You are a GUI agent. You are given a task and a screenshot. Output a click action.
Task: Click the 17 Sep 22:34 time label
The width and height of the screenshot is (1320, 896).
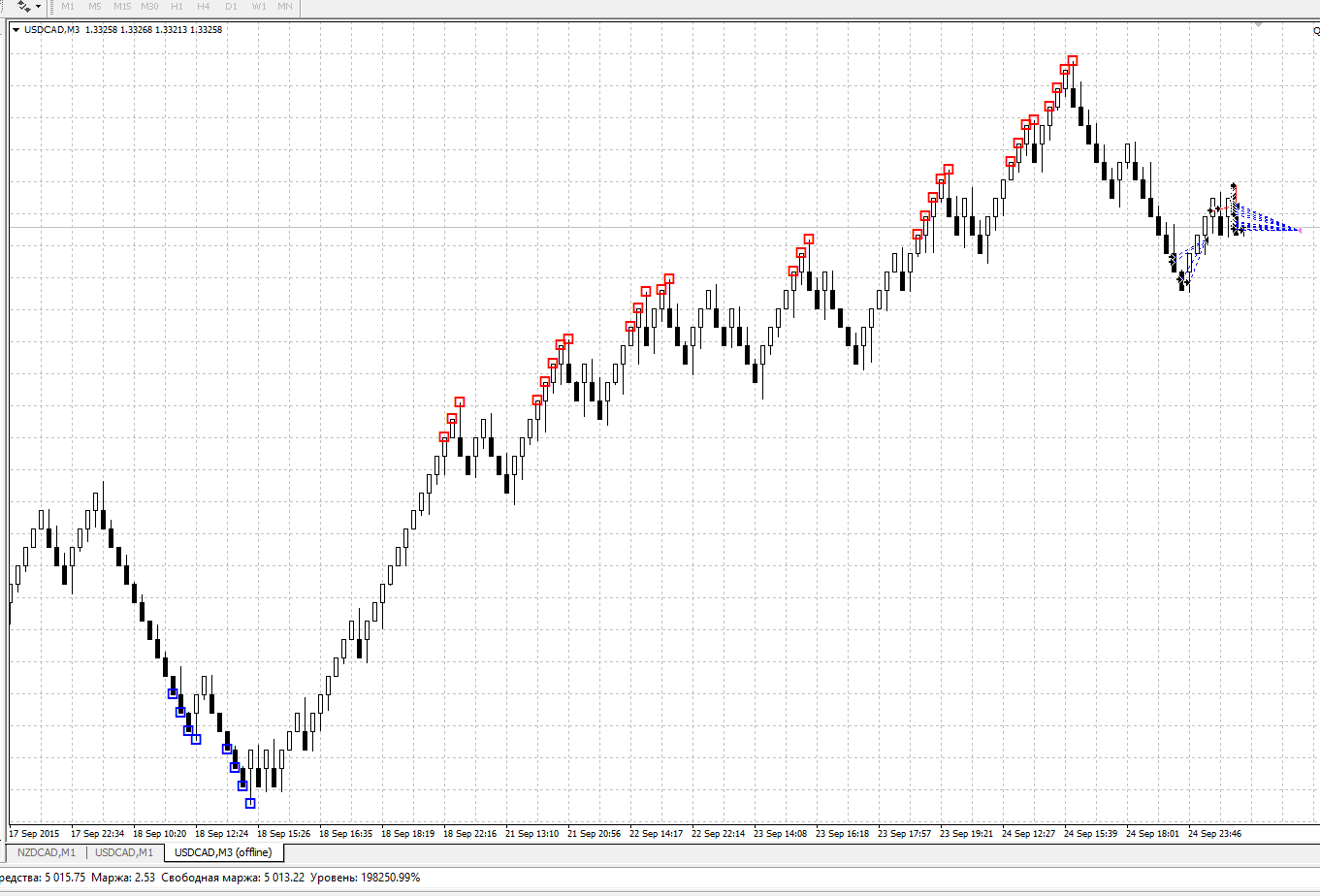(x=98, y=833)
